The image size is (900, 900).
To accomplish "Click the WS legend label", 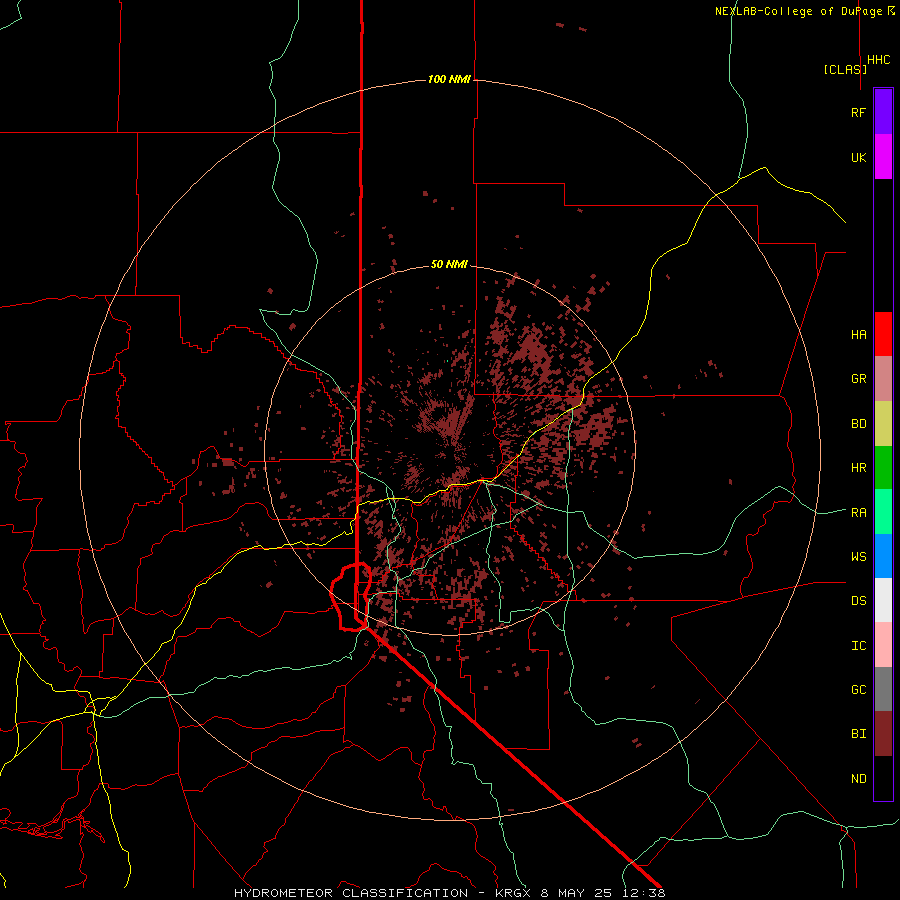I will coord(858,557).
